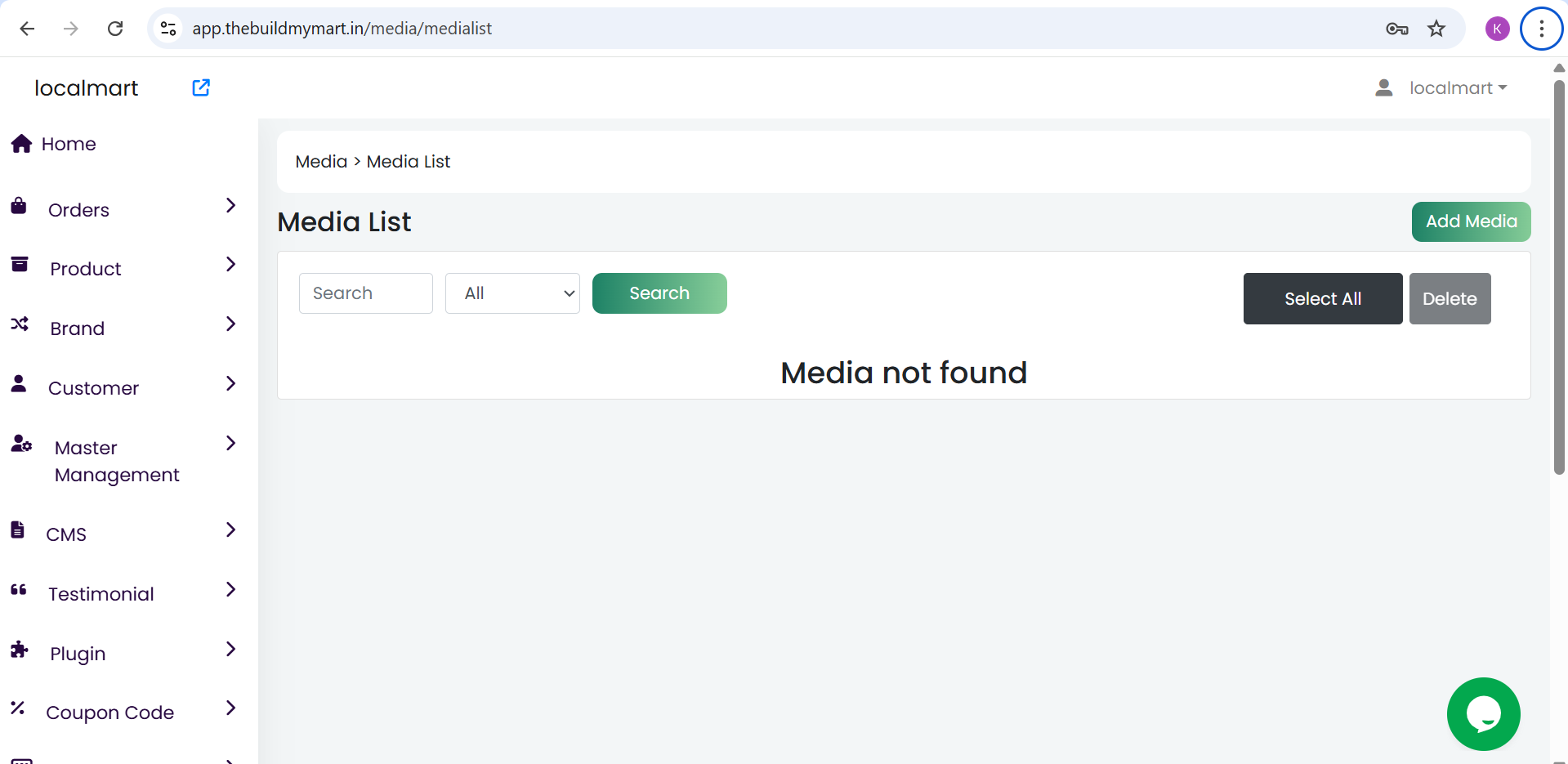Select the Customer menu item
1568x764 pixels.
(93, 388)
